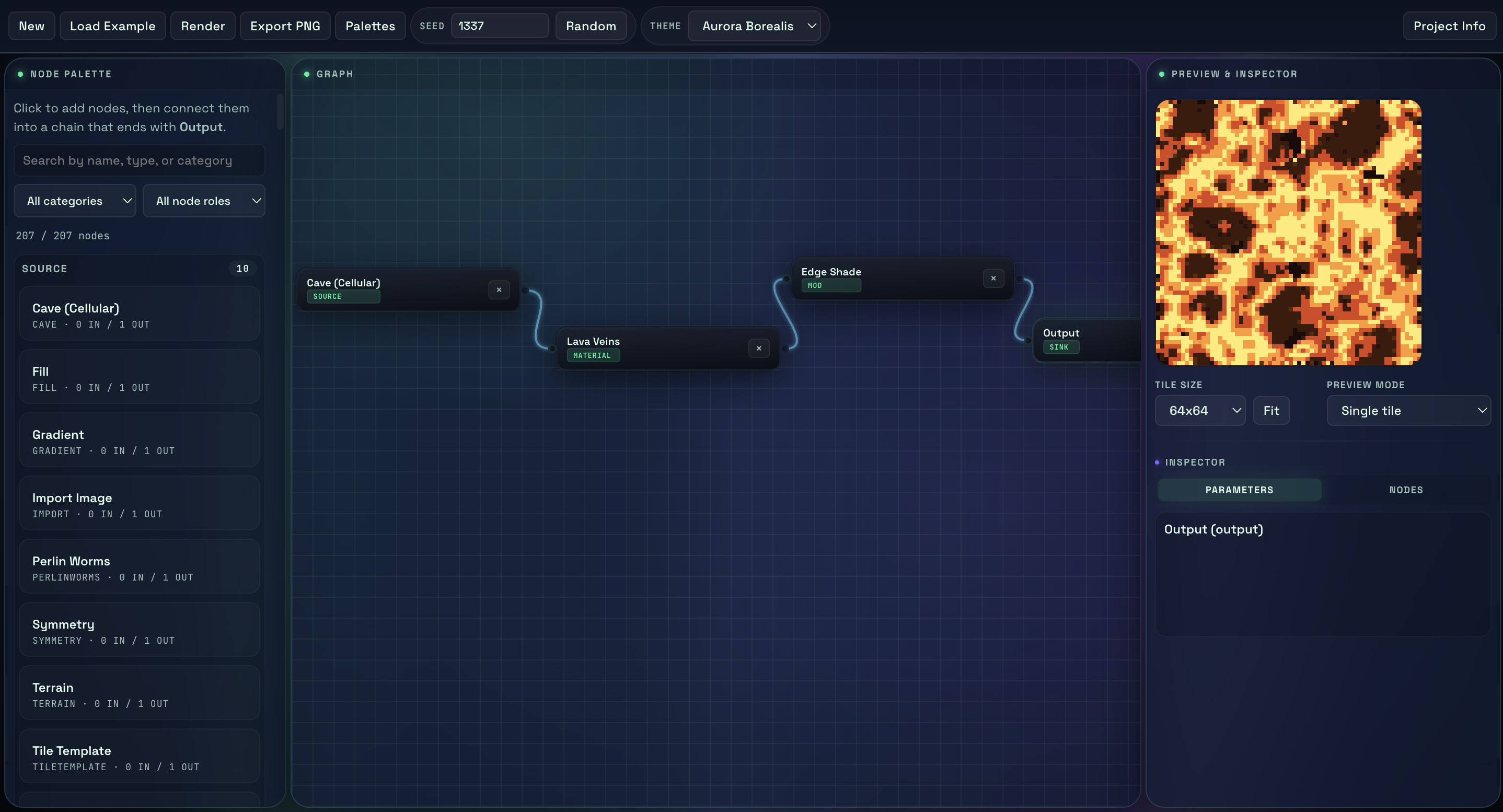Select the Parameters inspector tab
Image resolution: width=1503 pixels, height=812 pixels.
[1239, 490]
